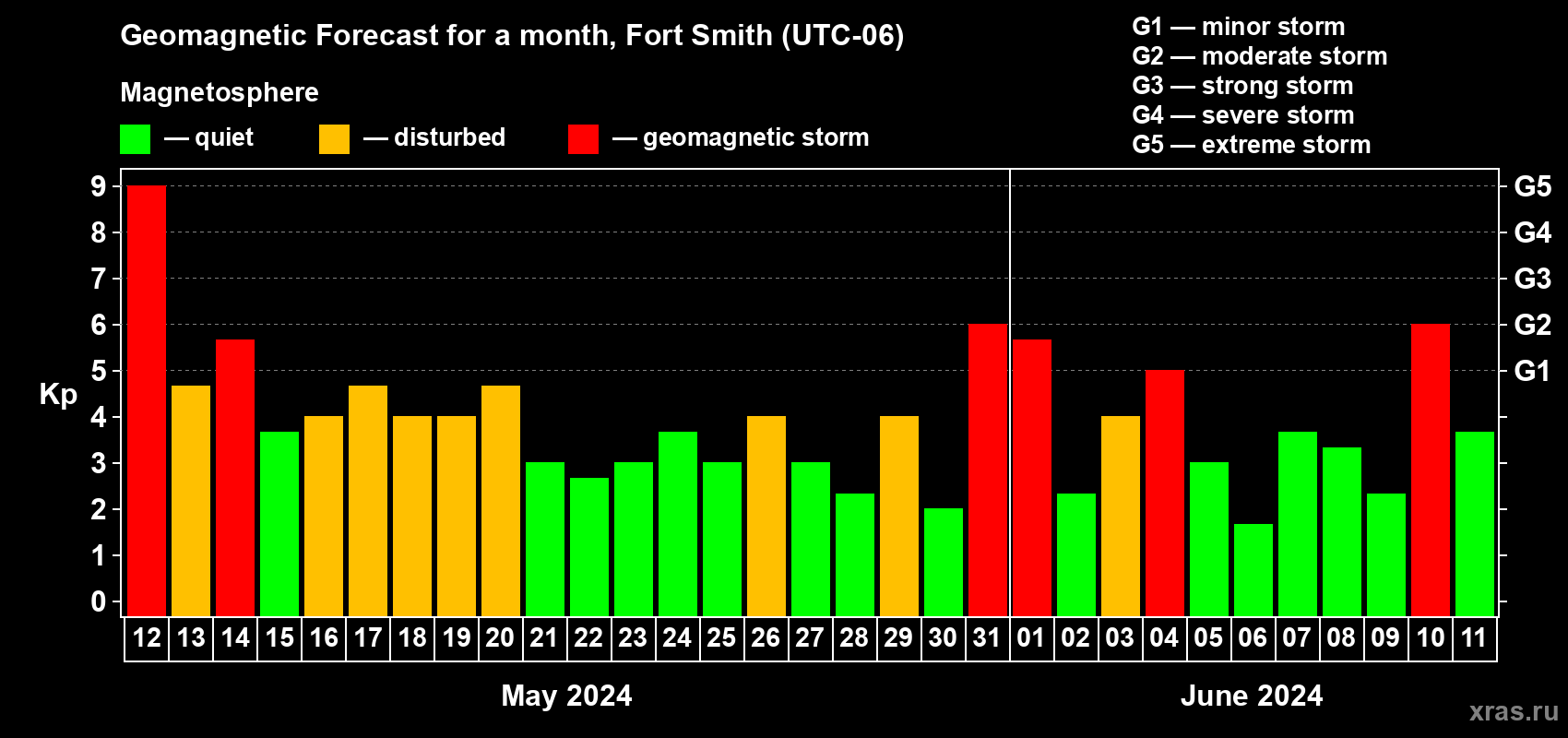The image size is (1568, 738).
Task: Click the red bar for June 01
Action: [1032, 477]
